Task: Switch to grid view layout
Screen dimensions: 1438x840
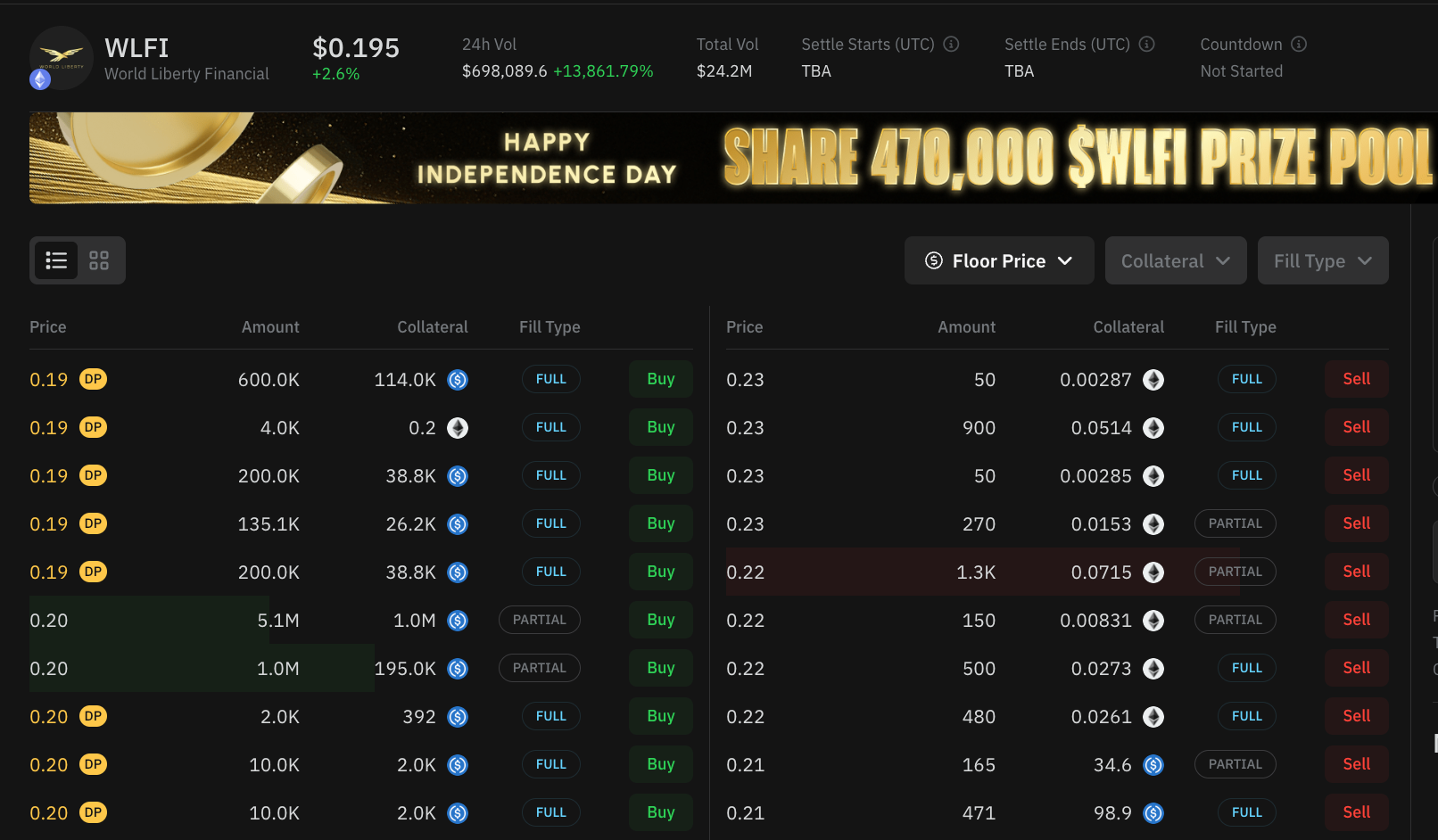Action: pyautogui.click(x=99, y=260)
